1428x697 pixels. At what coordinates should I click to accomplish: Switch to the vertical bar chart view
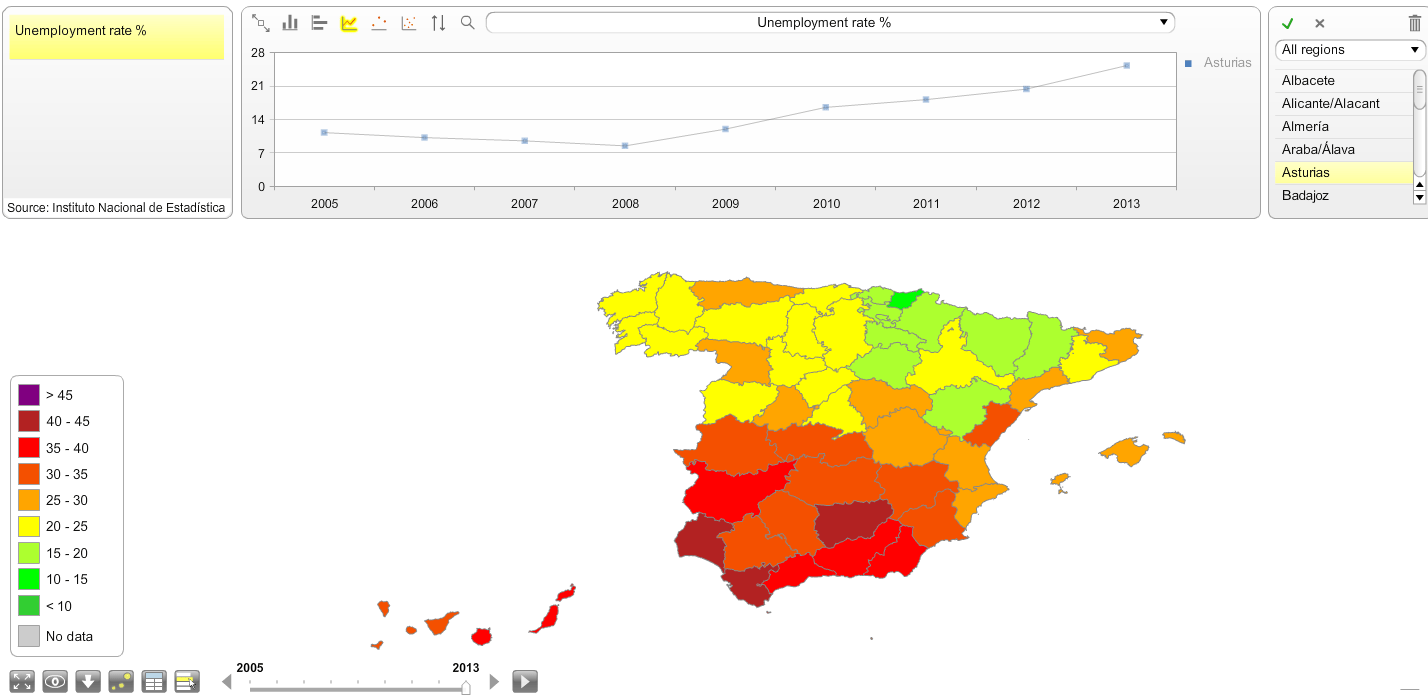click(290, 22)
